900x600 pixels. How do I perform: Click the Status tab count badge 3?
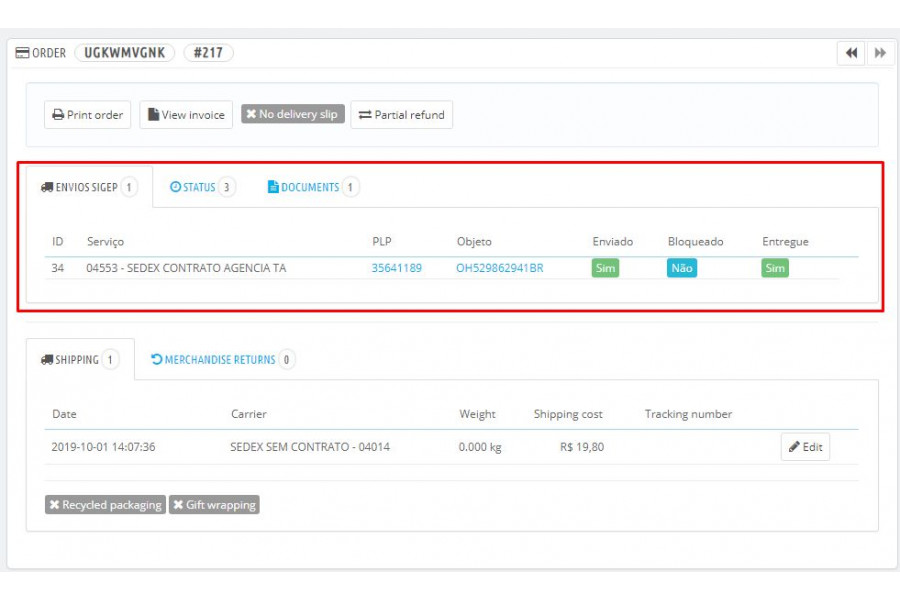click(227, 187)
